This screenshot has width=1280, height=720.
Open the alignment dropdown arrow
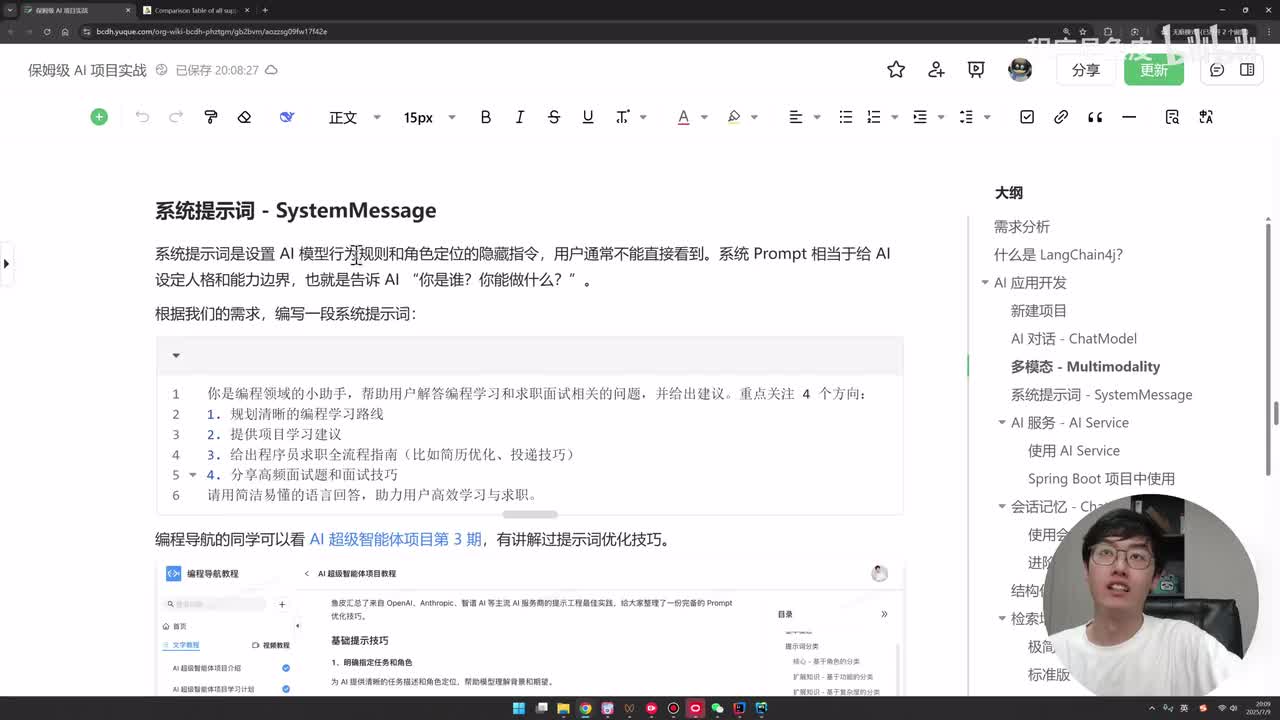816,117
